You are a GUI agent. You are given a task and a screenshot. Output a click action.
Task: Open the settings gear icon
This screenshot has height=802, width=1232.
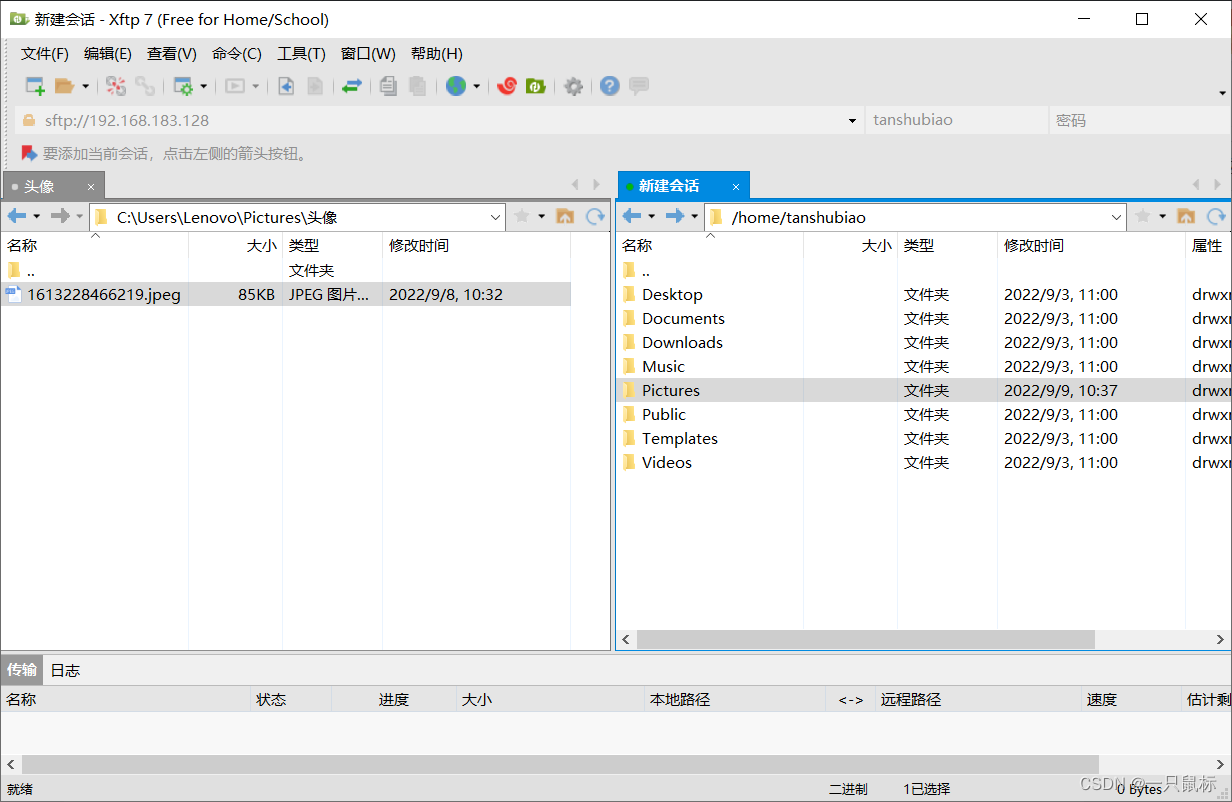click(573, 86)
